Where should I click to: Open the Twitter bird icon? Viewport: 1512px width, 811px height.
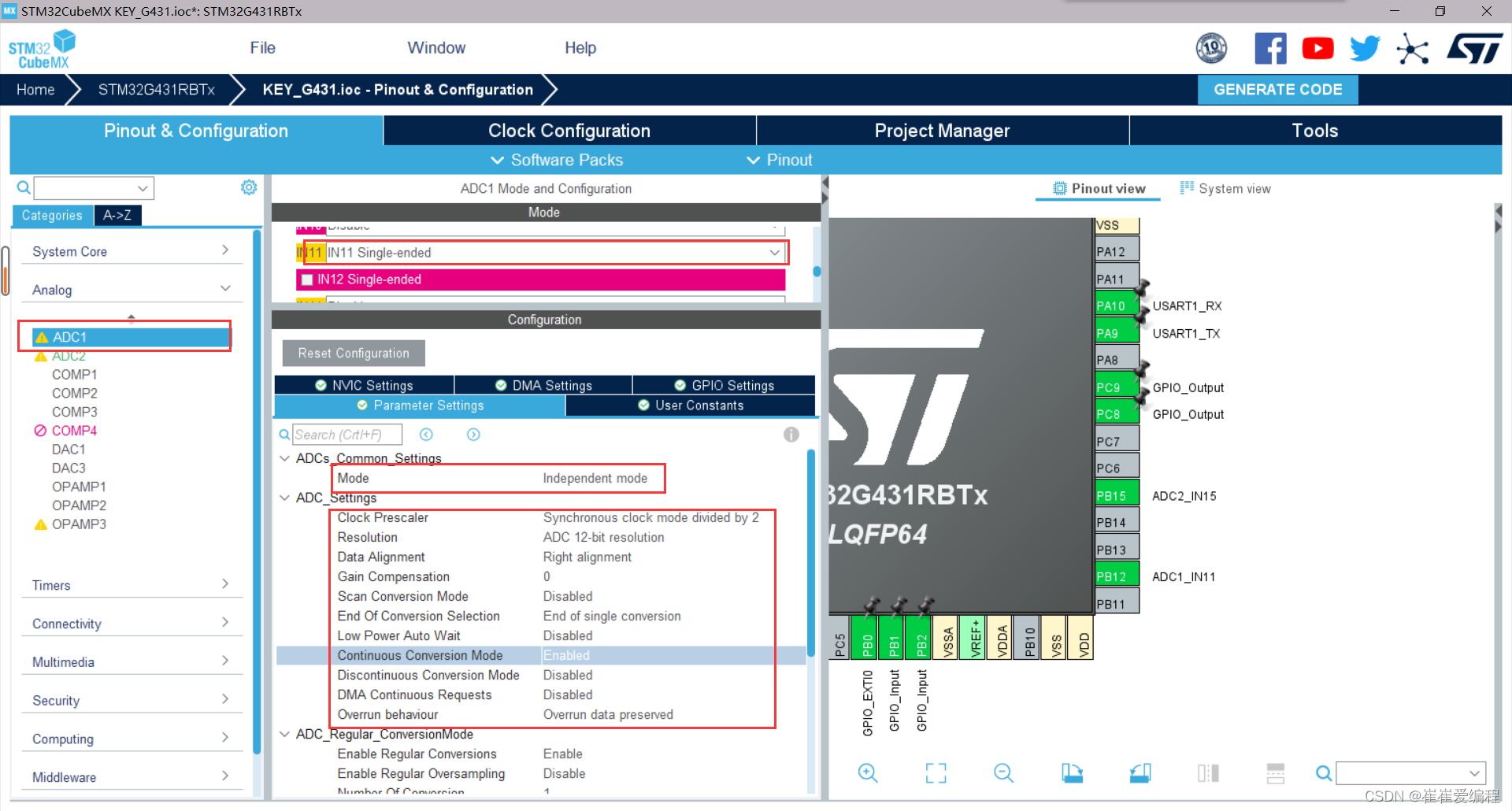click(x=1365, y=48)
